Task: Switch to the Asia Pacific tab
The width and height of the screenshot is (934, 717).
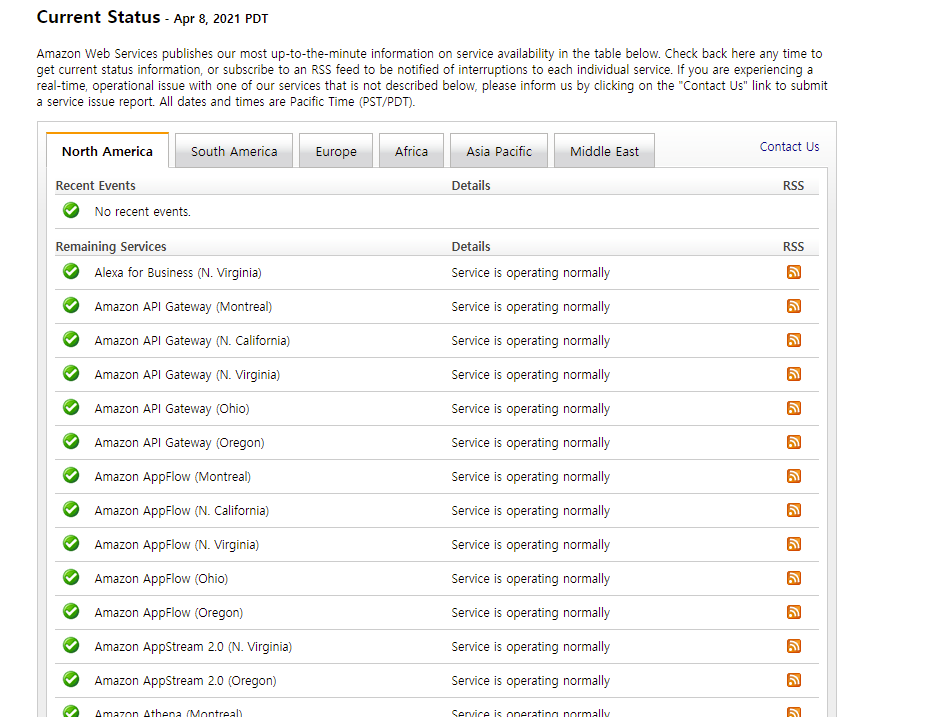Action: pos(499,151)
